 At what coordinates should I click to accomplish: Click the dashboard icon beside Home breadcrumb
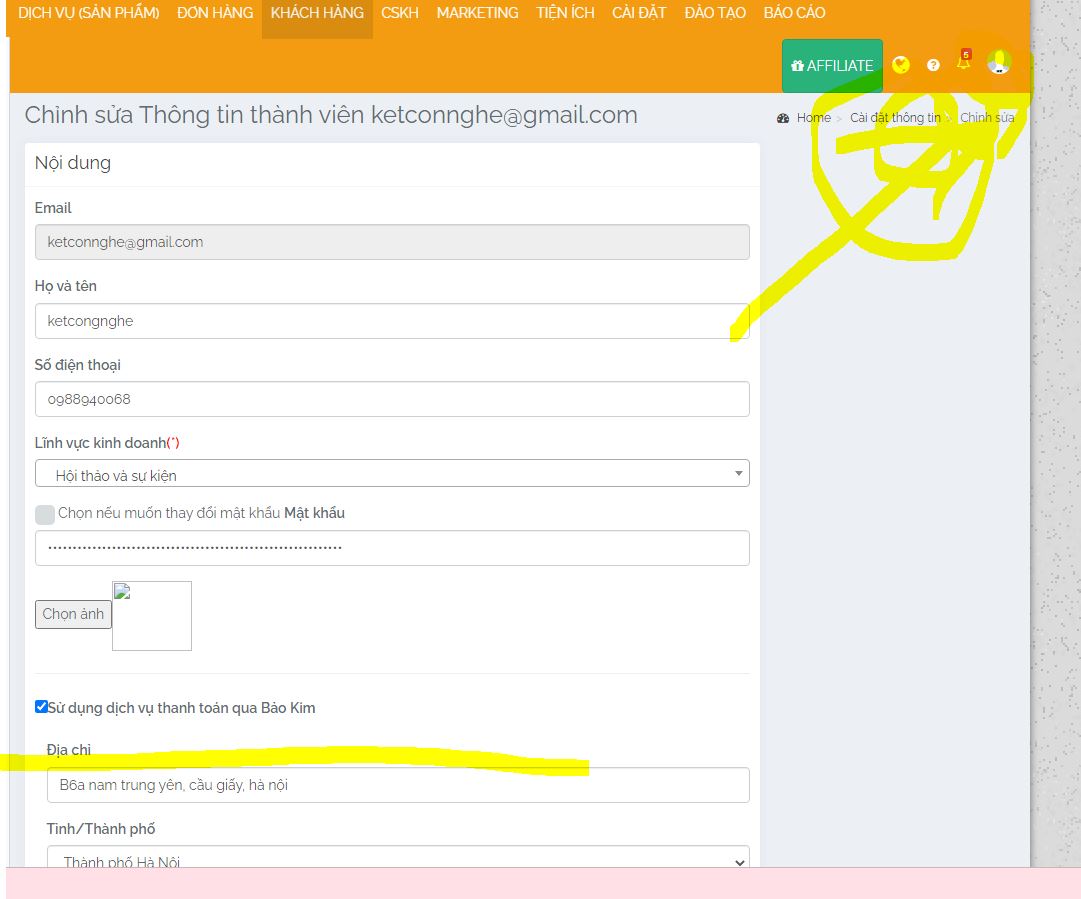click(783, 118)
